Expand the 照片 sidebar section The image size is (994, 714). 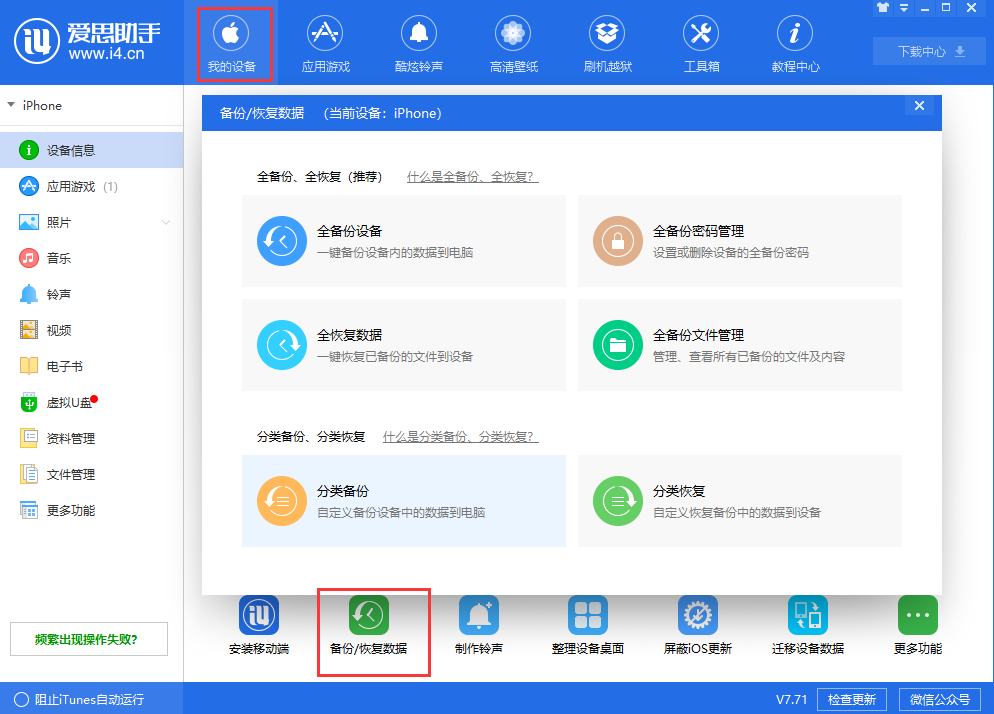[x=165, y=222]
